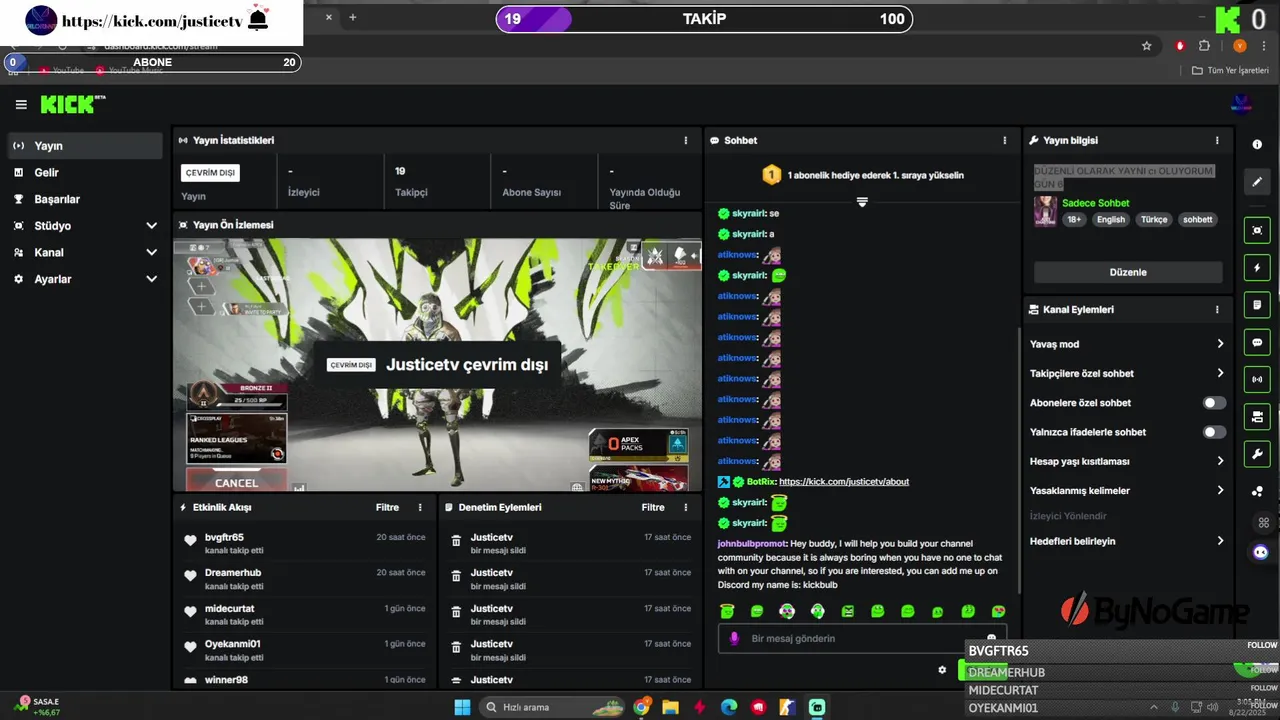Click the stream preview focus icon in right rail
The width and height of the screenshot is (1280, 720).
point(1257,230)
